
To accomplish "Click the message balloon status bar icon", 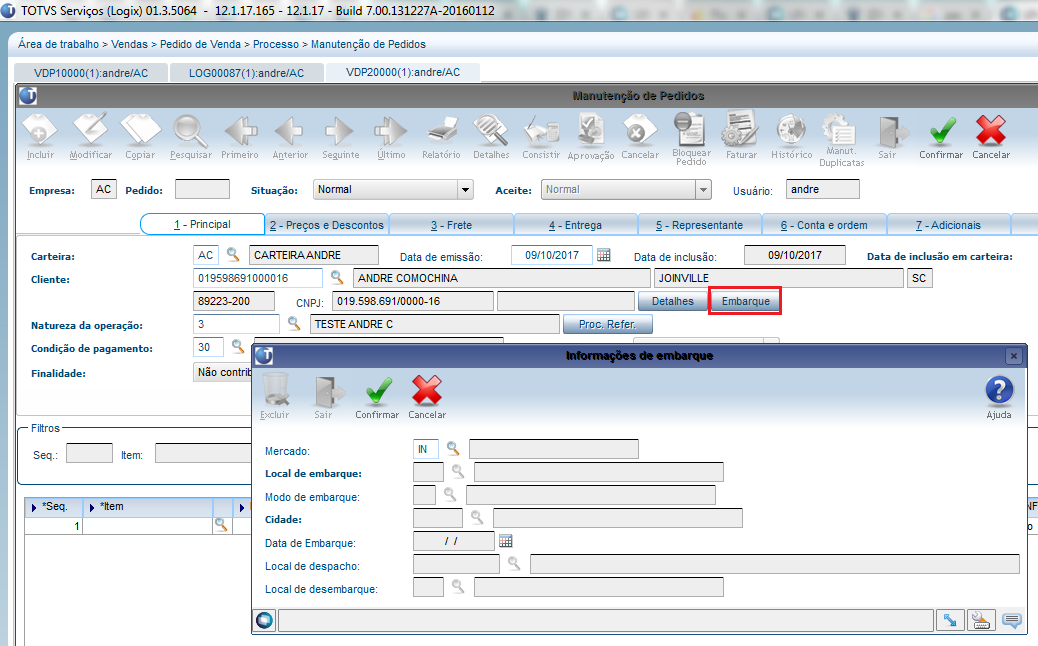I will point(1012,620).
